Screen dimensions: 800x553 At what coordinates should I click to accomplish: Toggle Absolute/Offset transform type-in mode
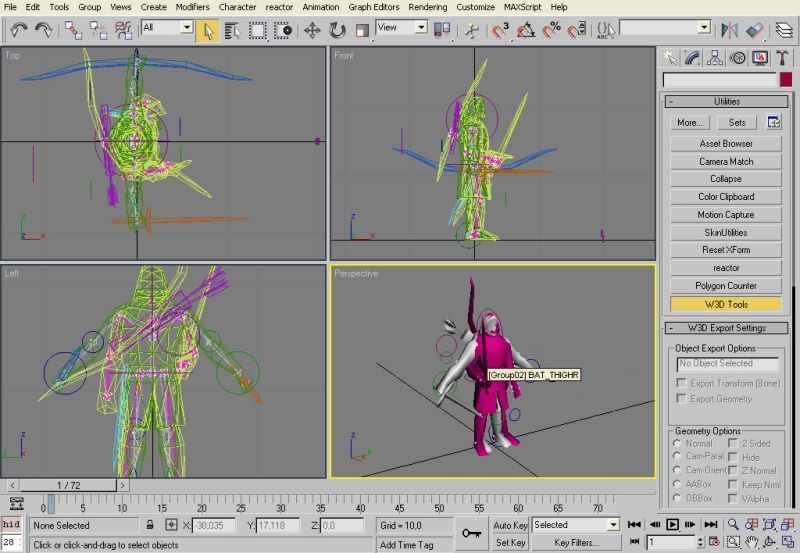click(x=171, y=524)
